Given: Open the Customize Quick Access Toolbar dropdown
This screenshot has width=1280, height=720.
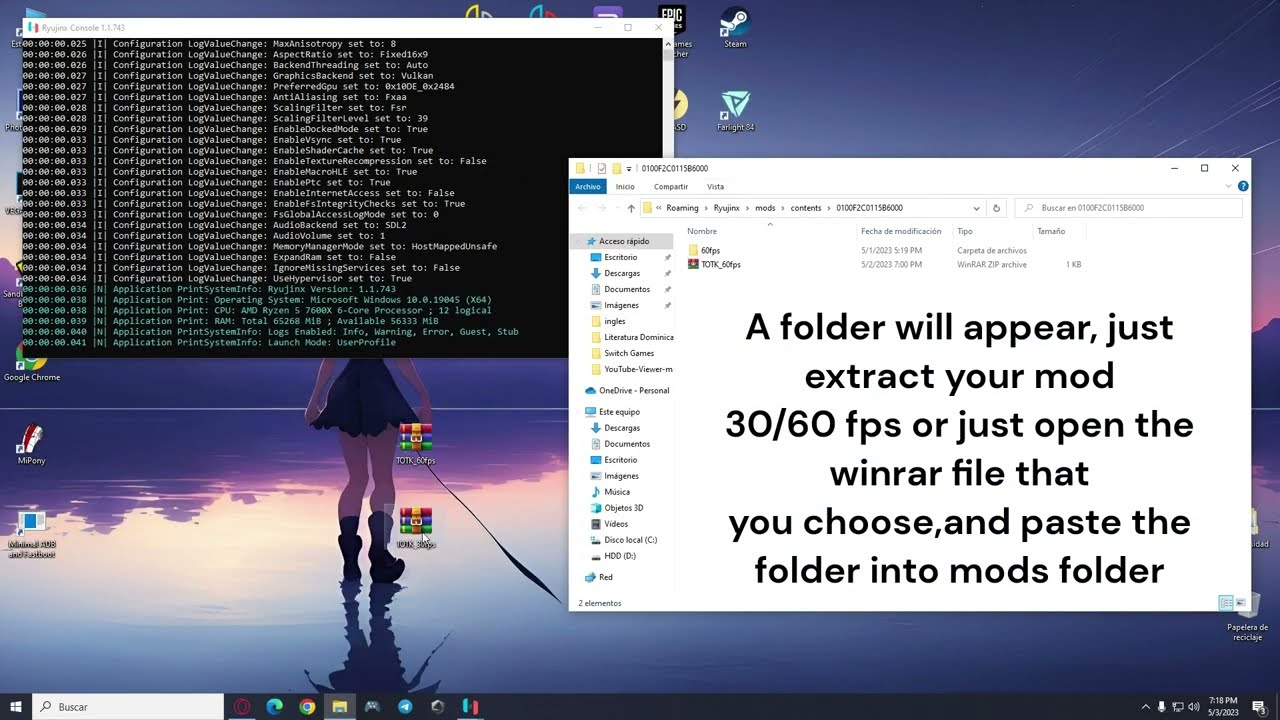Looking at the screenshot, I should click(x=629, y=168).
